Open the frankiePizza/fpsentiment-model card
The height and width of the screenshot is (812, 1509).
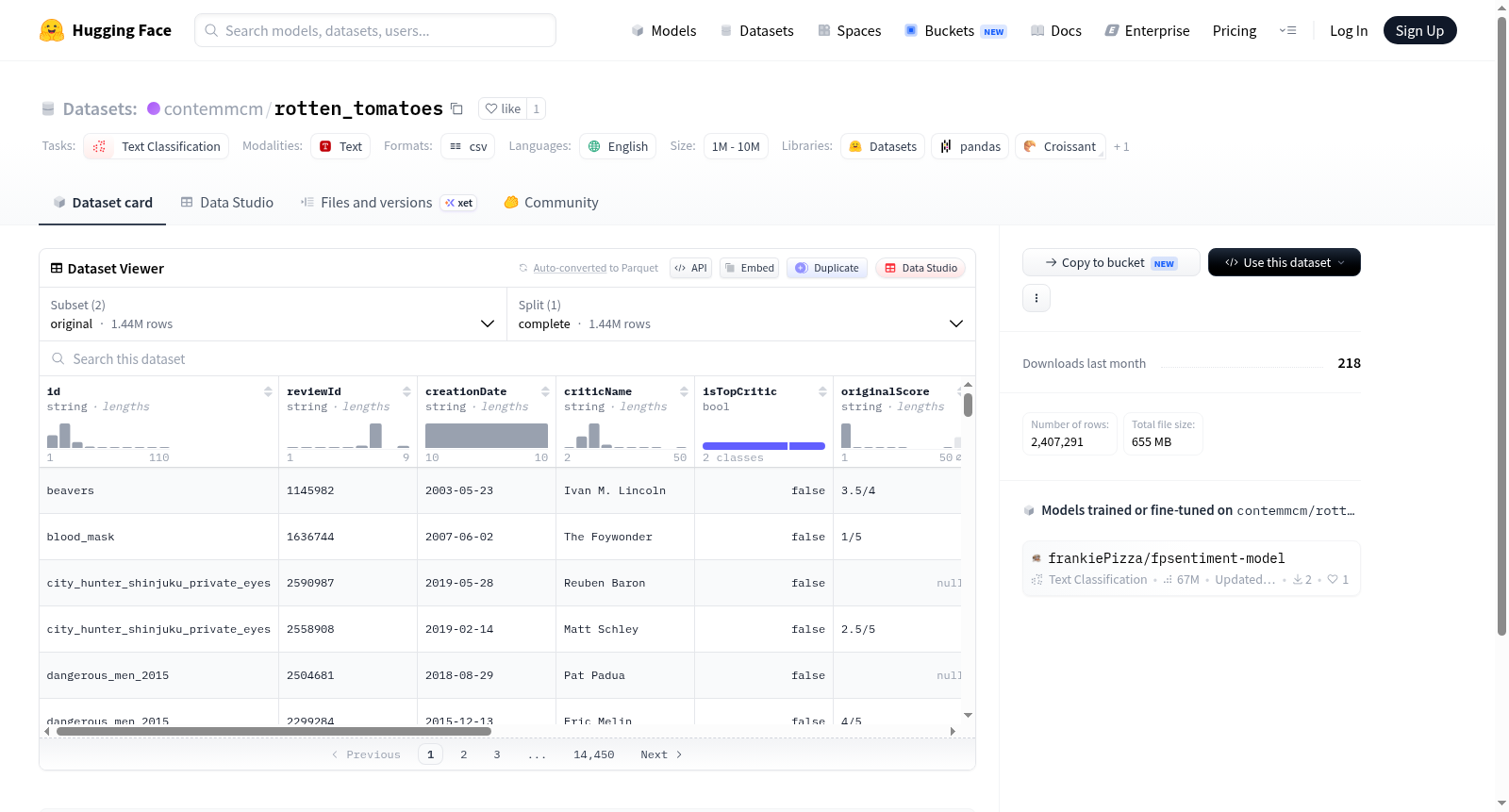(x=1191, y=568)
